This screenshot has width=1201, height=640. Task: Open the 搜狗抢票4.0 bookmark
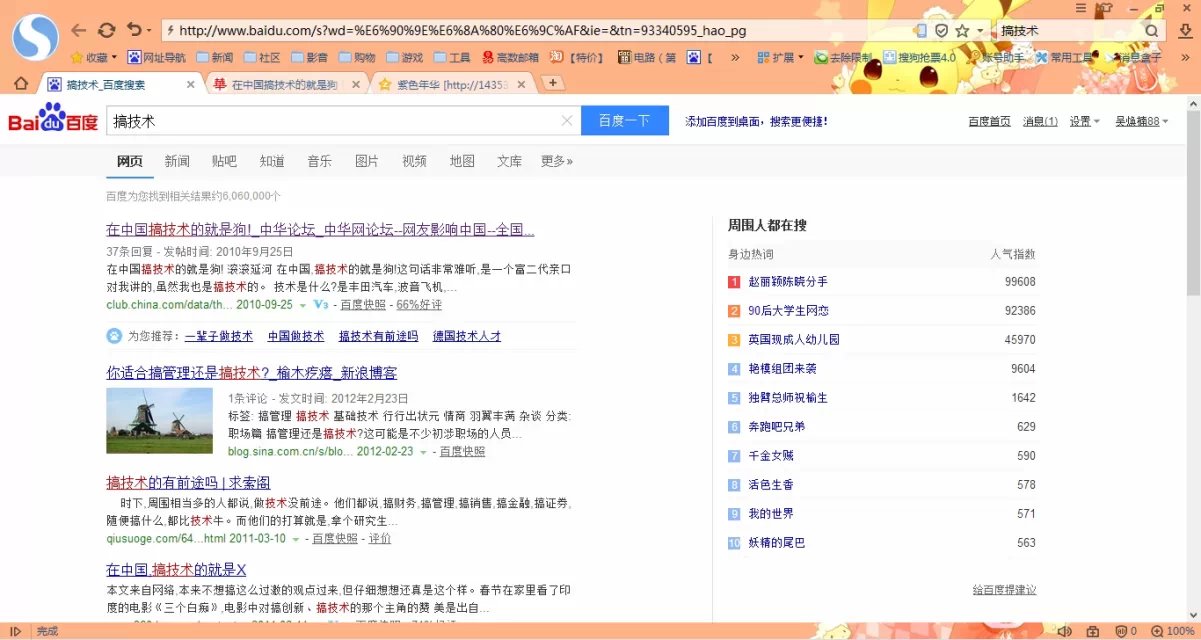pos(919,58)
